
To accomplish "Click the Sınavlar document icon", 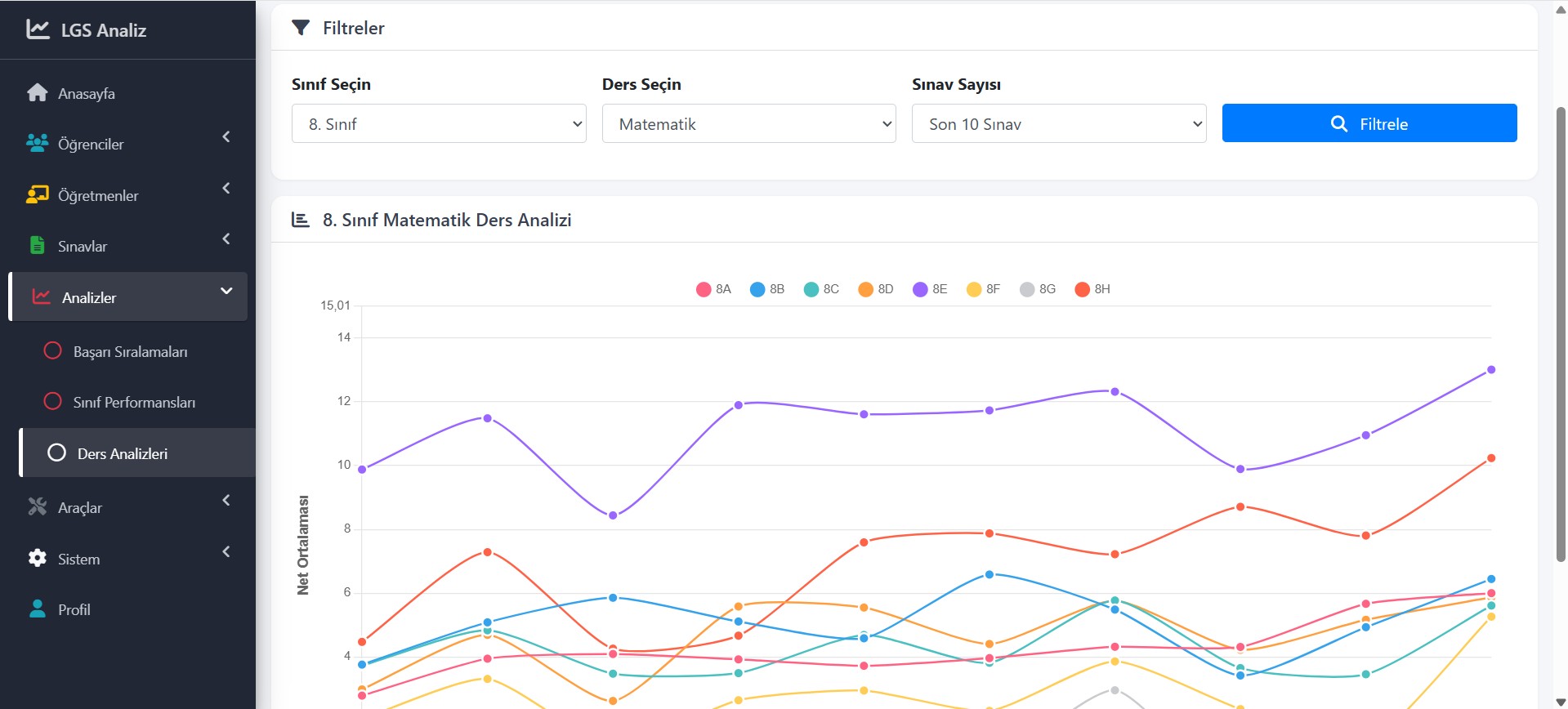I will [37, 246].
